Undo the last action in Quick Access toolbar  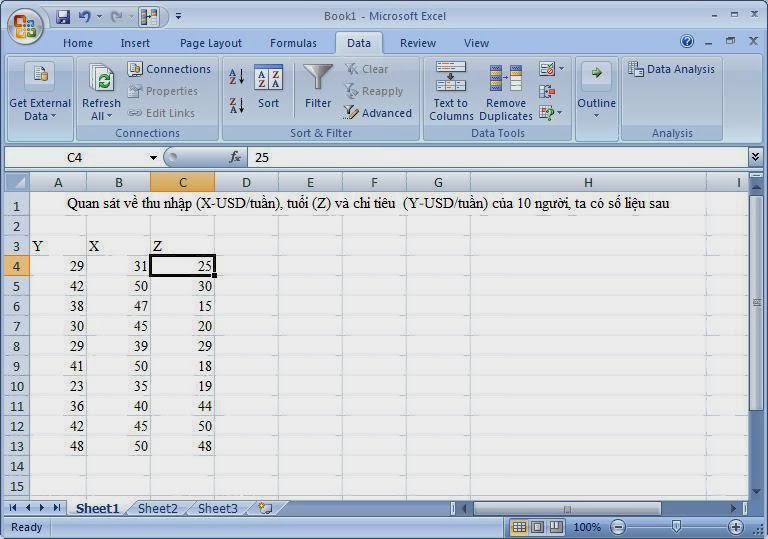84,17
